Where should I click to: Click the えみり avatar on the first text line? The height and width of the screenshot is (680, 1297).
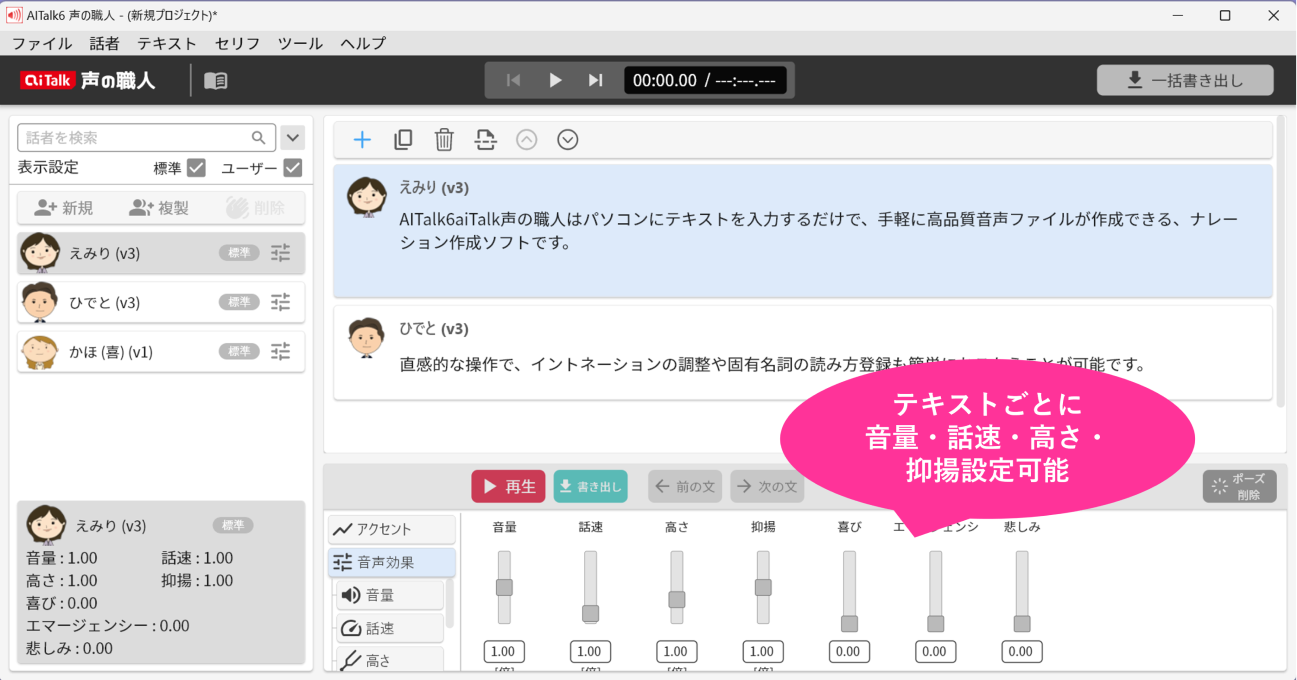tap(367, 197)
